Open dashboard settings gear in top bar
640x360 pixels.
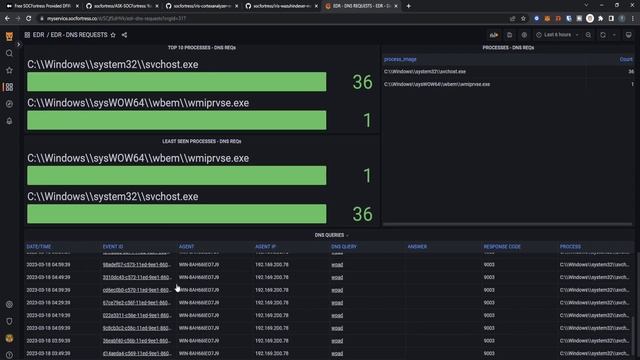click(x=524, y=35)
